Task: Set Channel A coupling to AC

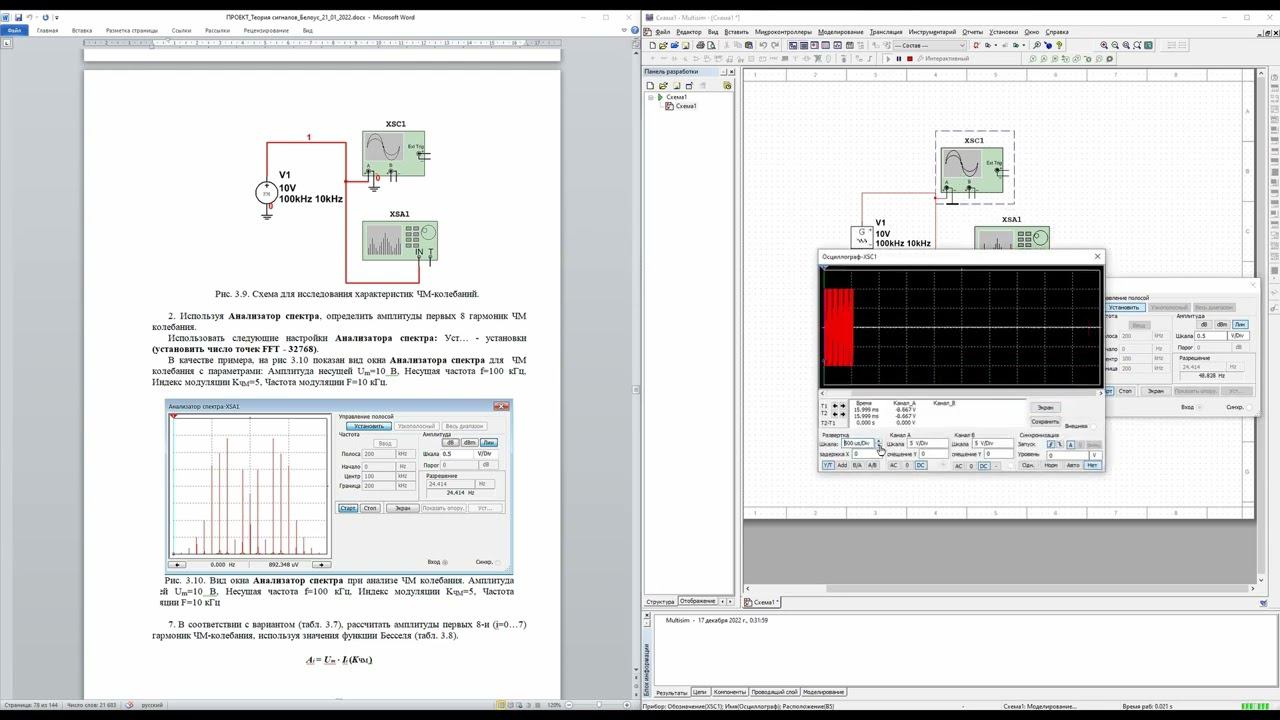Action: 894,466
